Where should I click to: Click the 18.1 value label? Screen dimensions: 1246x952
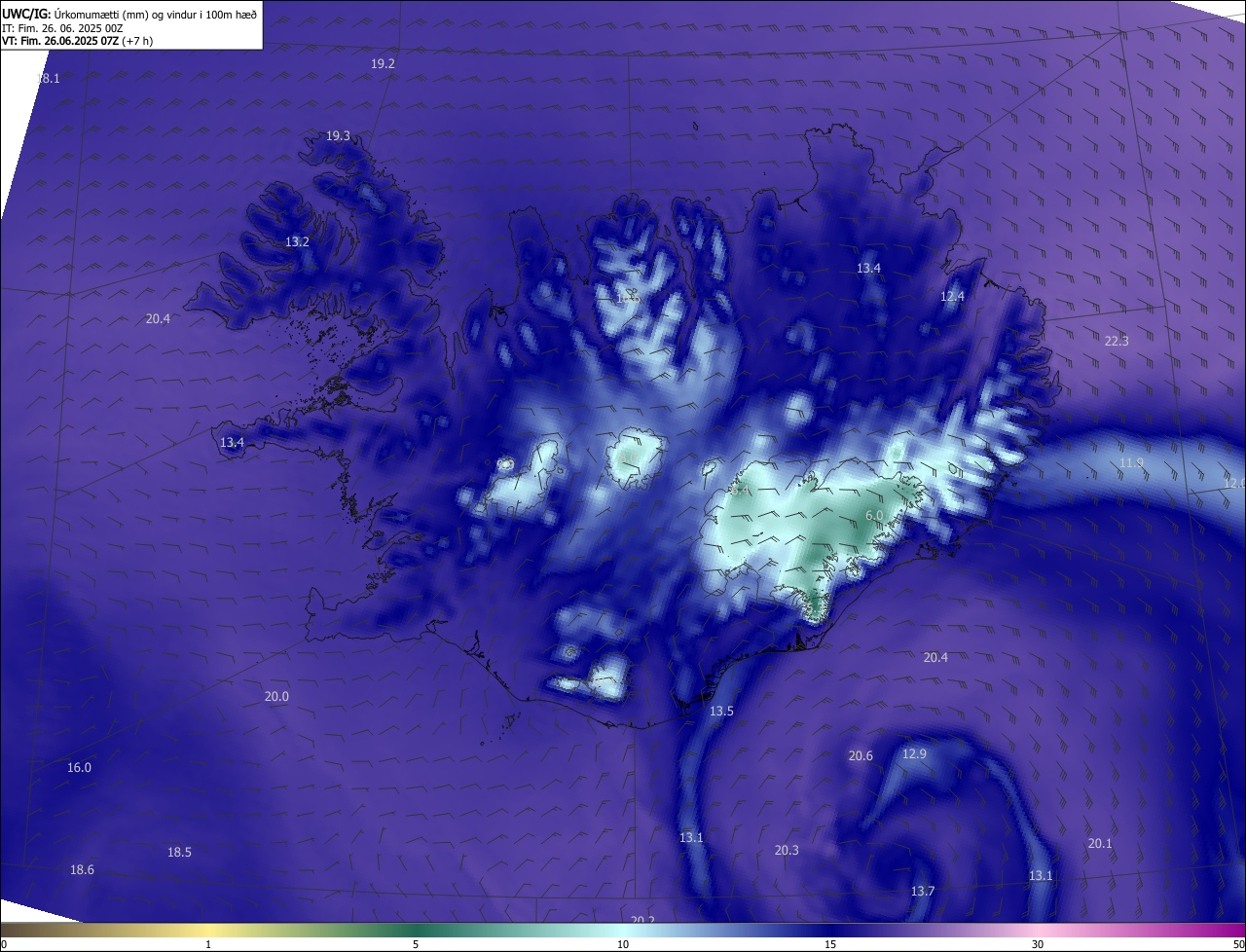49,79
